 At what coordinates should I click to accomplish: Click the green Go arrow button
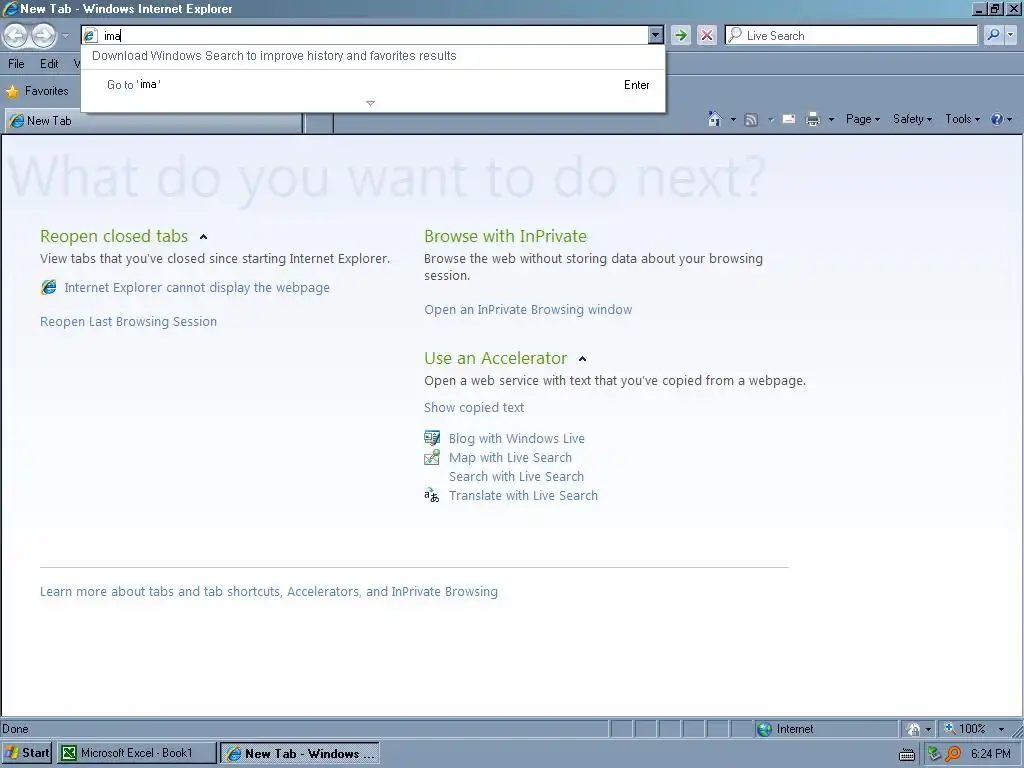[x=680, y=35]
